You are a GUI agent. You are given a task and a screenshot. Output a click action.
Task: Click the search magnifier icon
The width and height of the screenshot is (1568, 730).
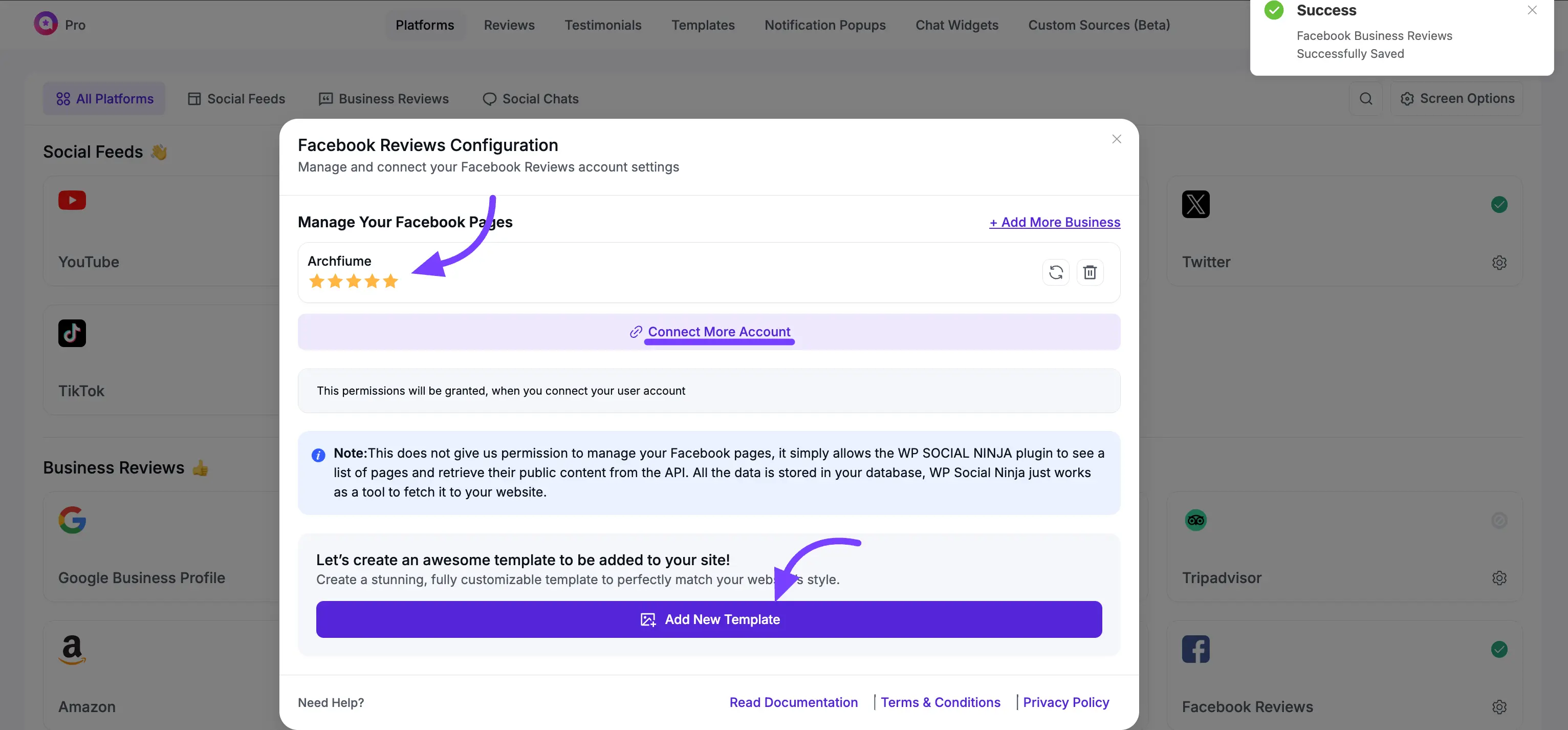point(1365,99)
